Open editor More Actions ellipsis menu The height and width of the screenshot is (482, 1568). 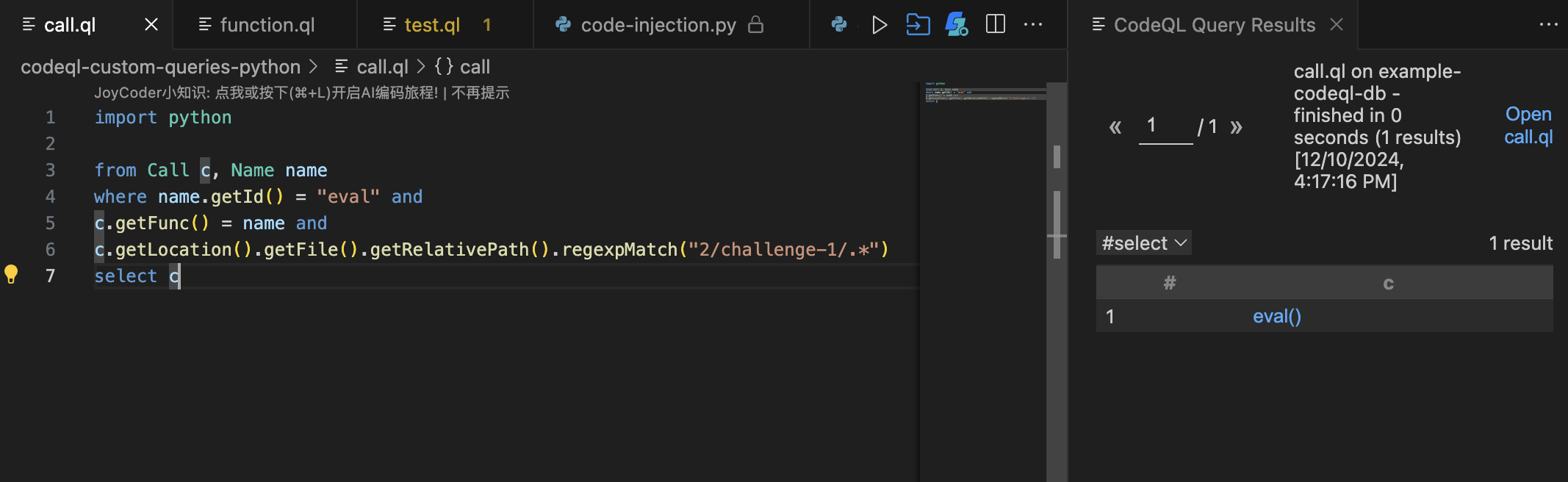[1033, 25]
